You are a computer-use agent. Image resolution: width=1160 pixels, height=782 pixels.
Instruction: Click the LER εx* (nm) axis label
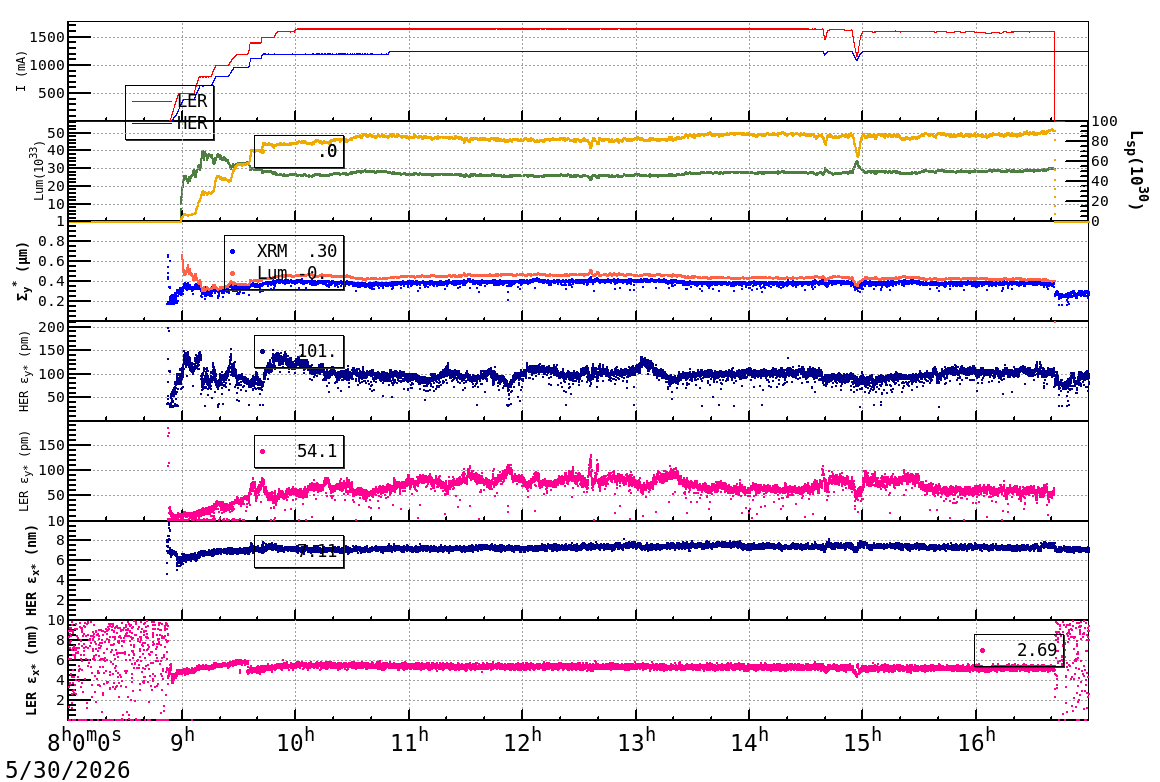click(x=31, y=671)
